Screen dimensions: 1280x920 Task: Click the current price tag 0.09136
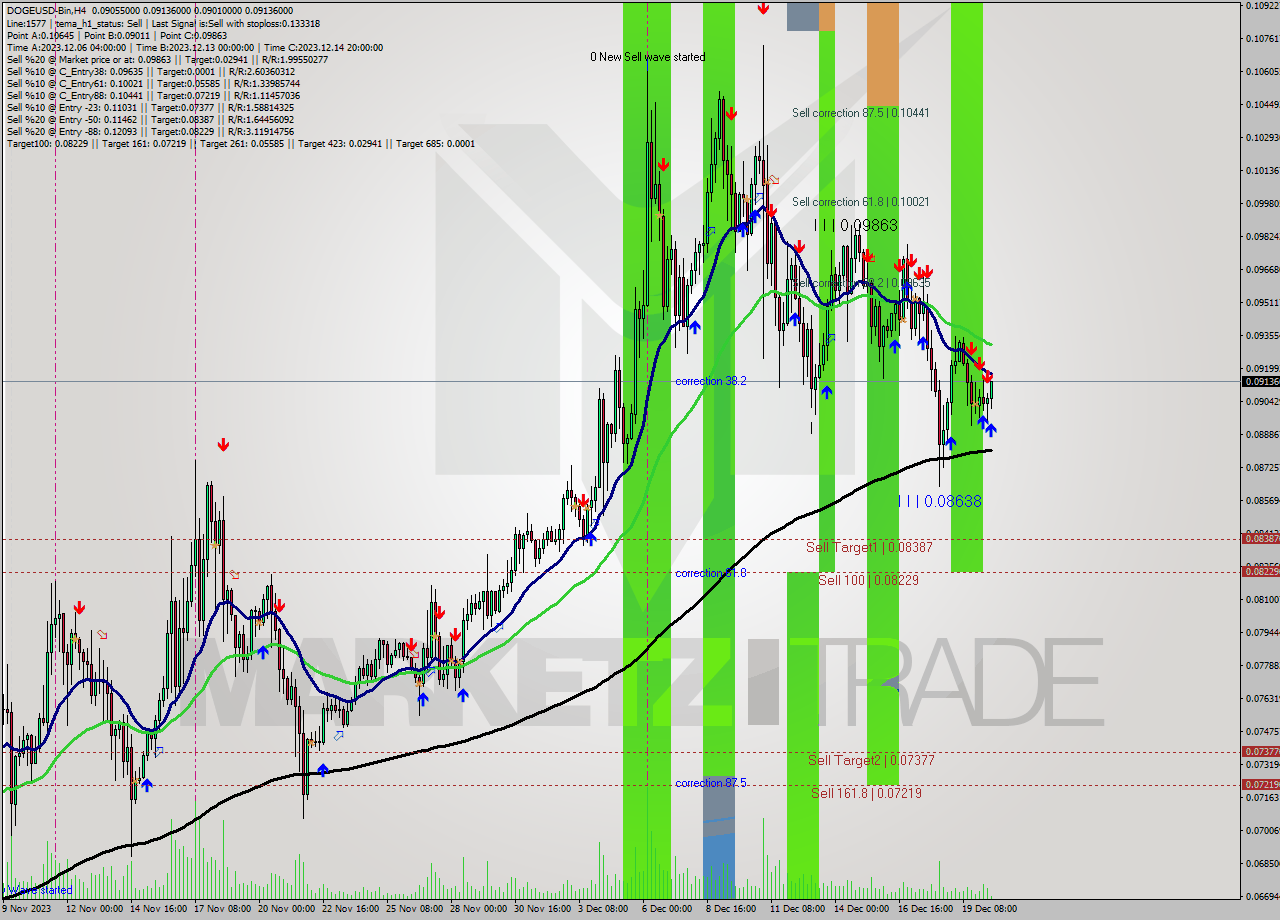(1260, 381)
